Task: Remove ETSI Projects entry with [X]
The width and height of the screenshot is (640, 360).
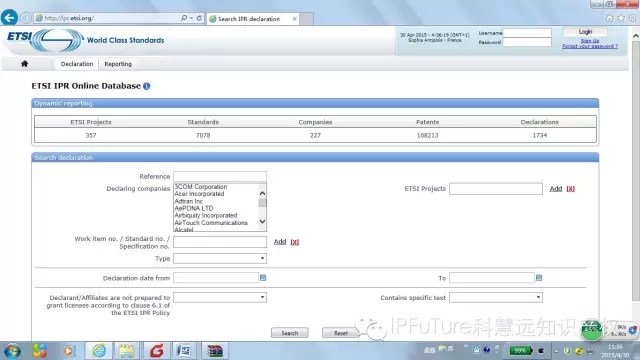Action: pyautogui.click(x=571, y=189)
